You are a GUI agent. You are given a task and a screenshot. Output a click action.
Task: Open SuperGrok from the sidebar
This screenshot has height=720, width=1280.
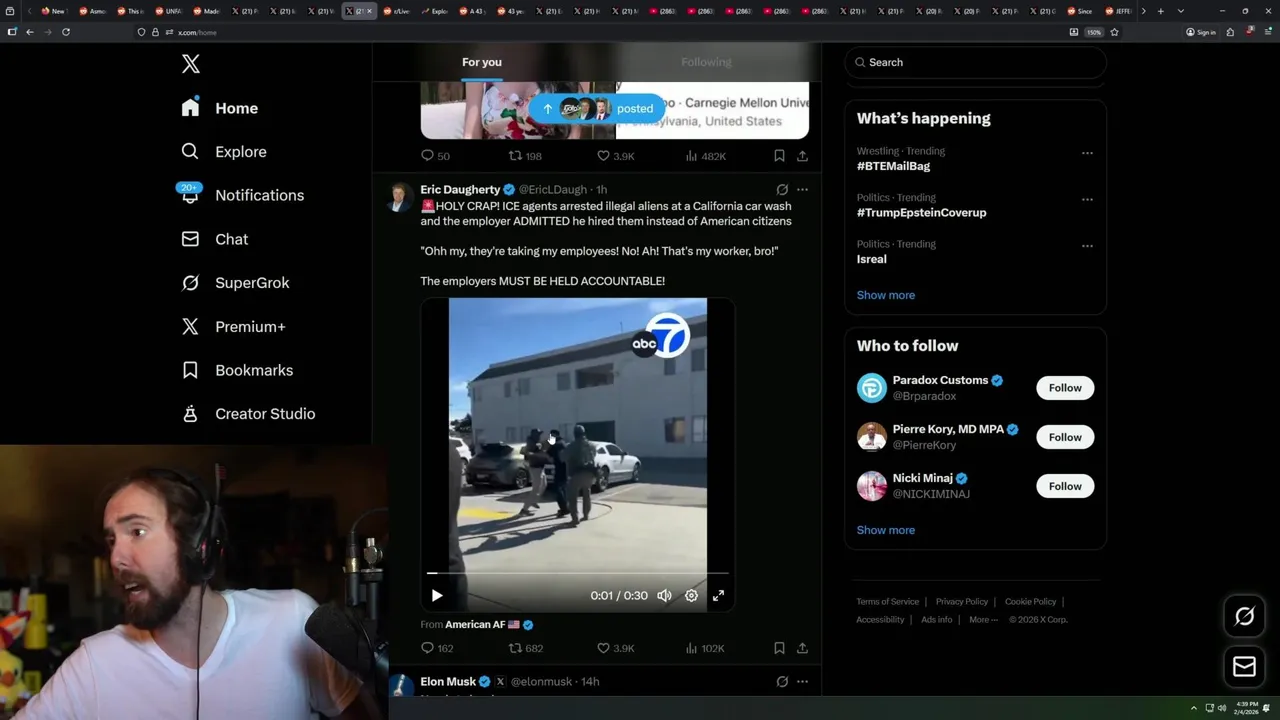[236, 283]
